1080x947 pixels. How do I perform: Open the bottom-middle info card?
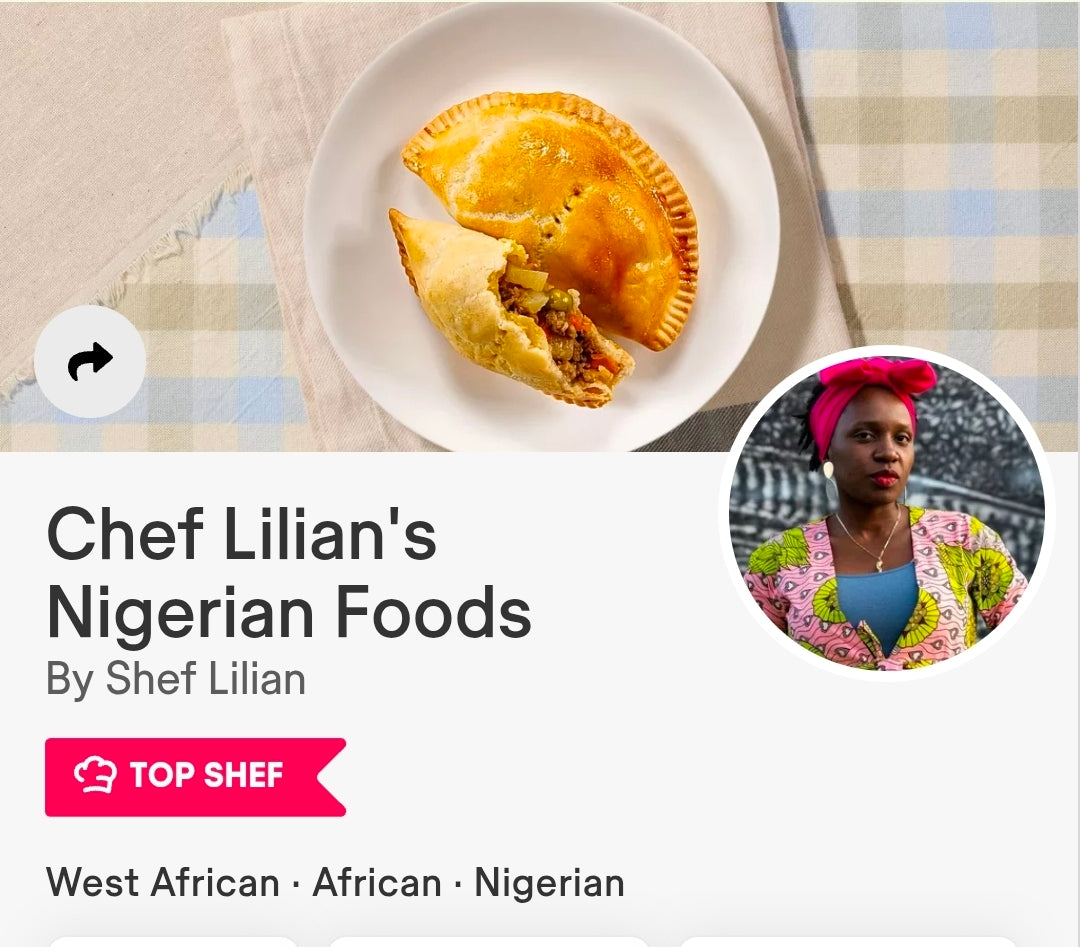click(x=488, y=941)
